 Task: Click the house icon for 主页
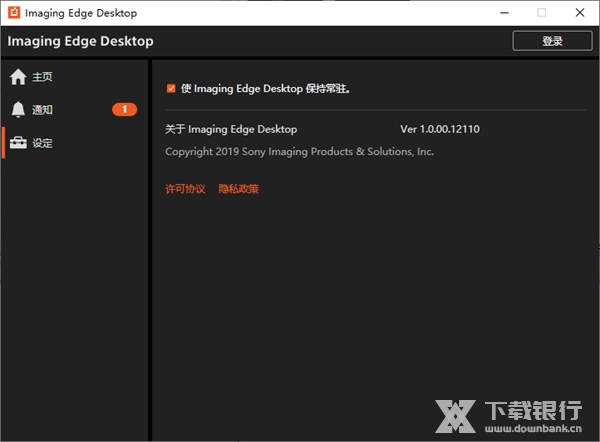[x=18, y=77]
